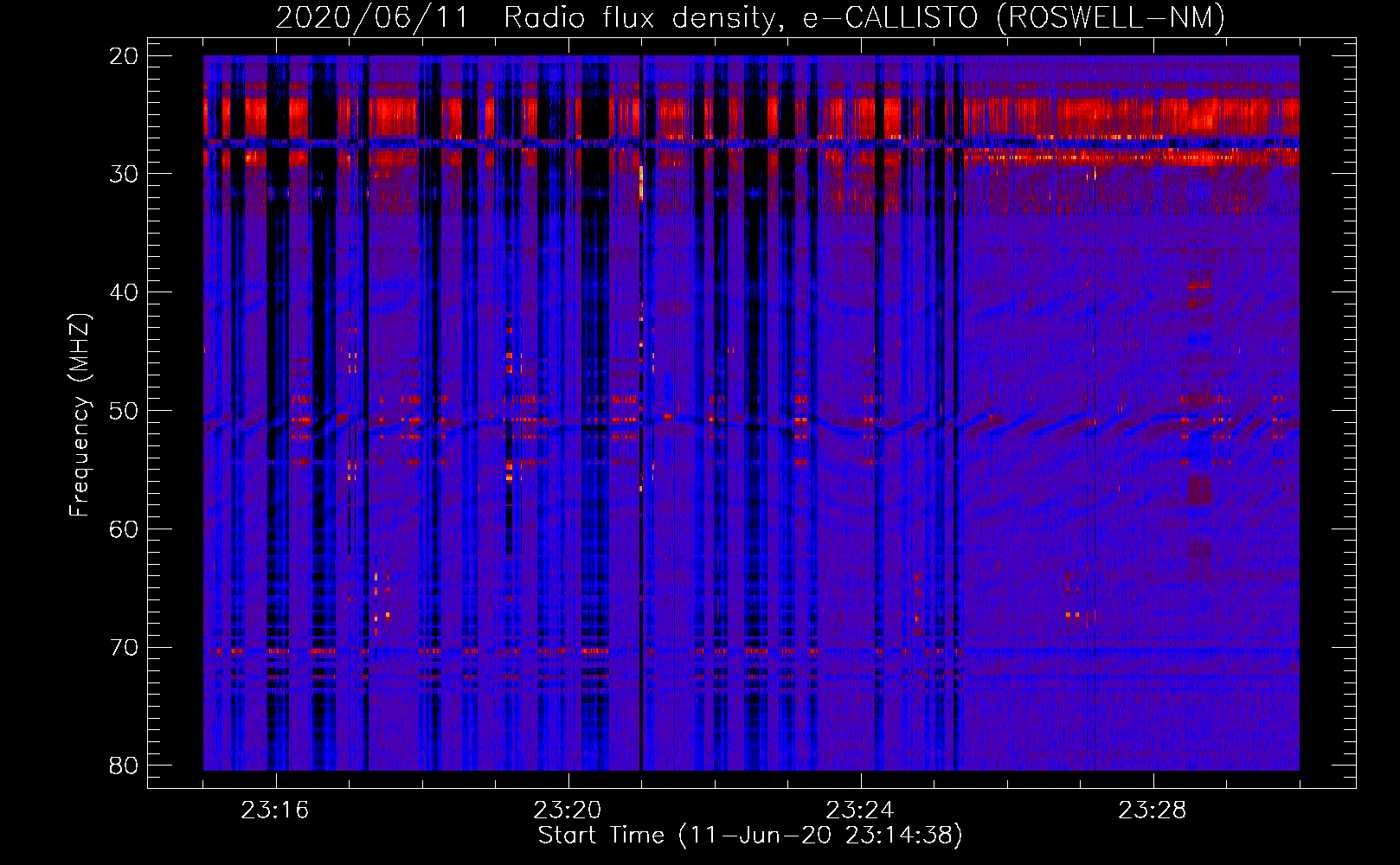1400x865 pixels.
Task: Click the 'Frequency (MHZ)' axis label
Action: 80,415
